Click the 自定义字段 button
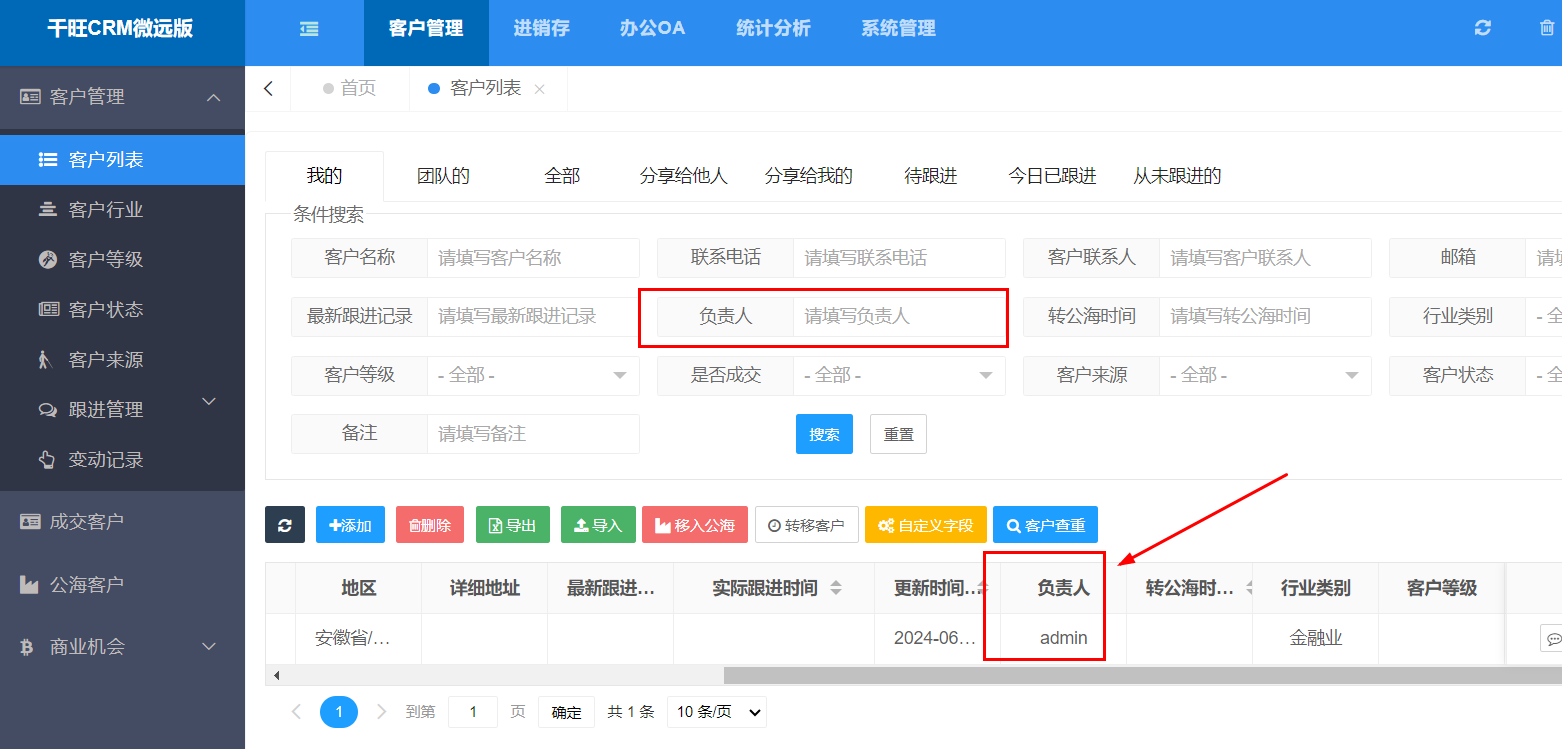 coord(926,525)
